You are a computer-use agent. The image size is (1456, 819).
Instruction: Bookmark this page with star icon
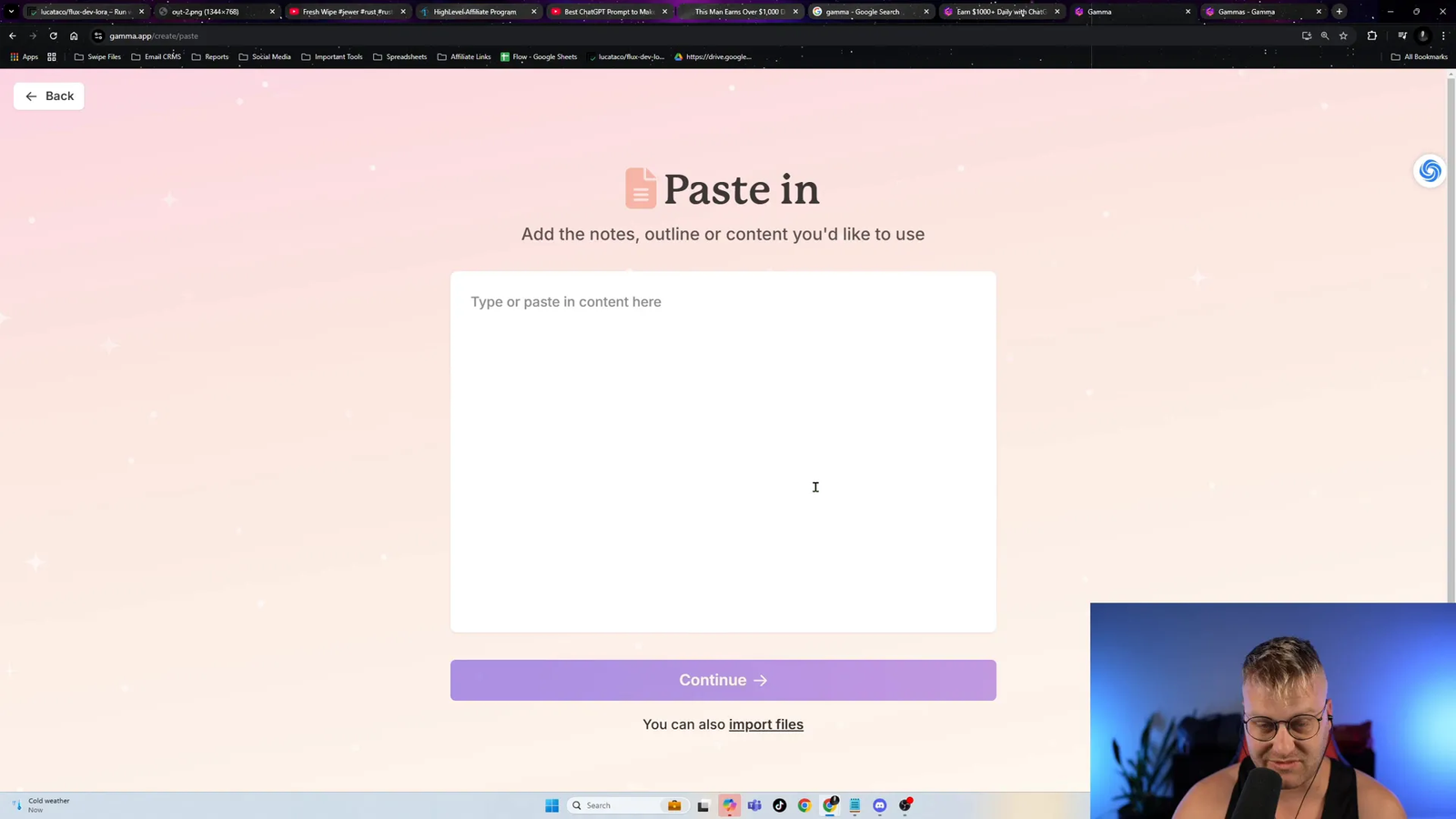pyautogui.click(x=1343, y=35)
